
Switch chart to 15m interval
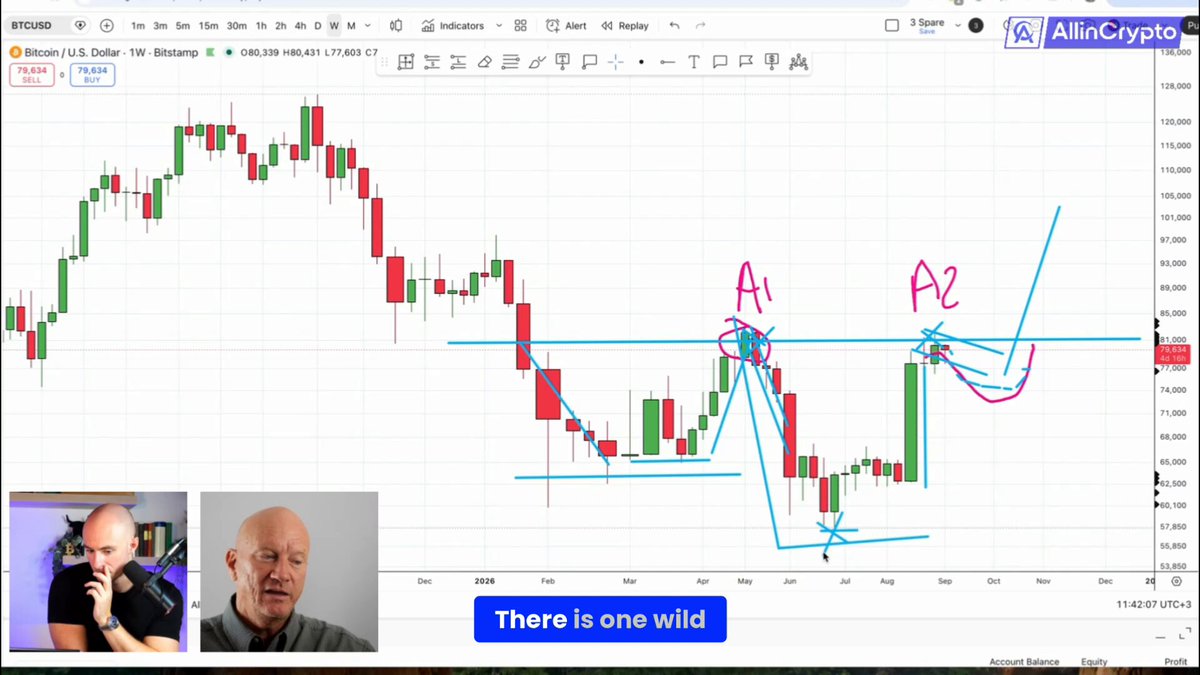tap(208, 26)
